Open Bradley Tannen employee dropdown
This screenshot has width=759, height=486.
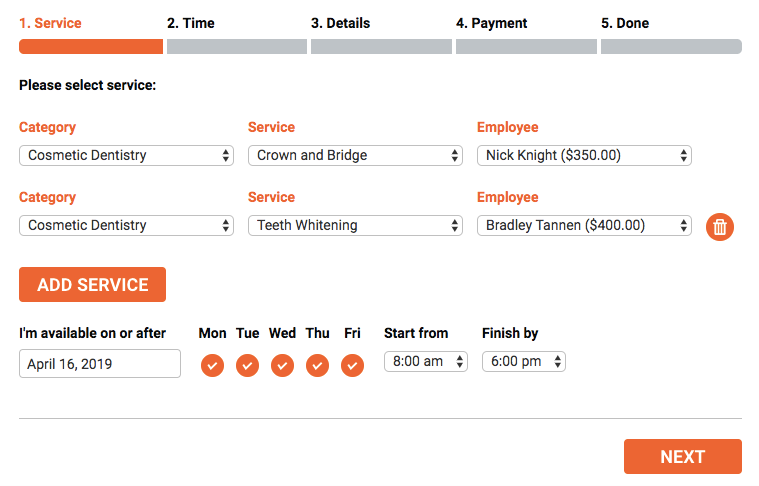[584, 226]
